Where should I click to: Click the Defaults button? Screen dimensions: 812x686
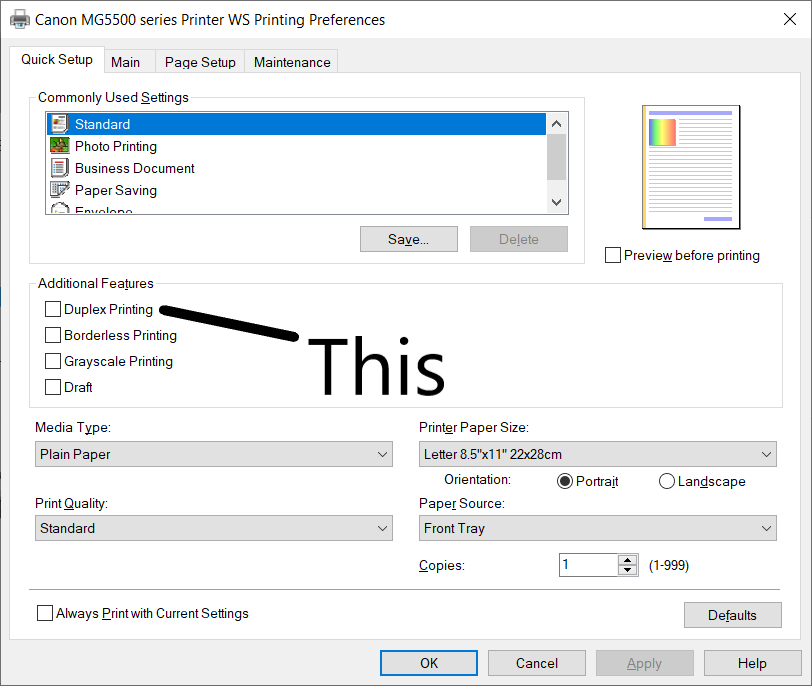coord(732,615)
